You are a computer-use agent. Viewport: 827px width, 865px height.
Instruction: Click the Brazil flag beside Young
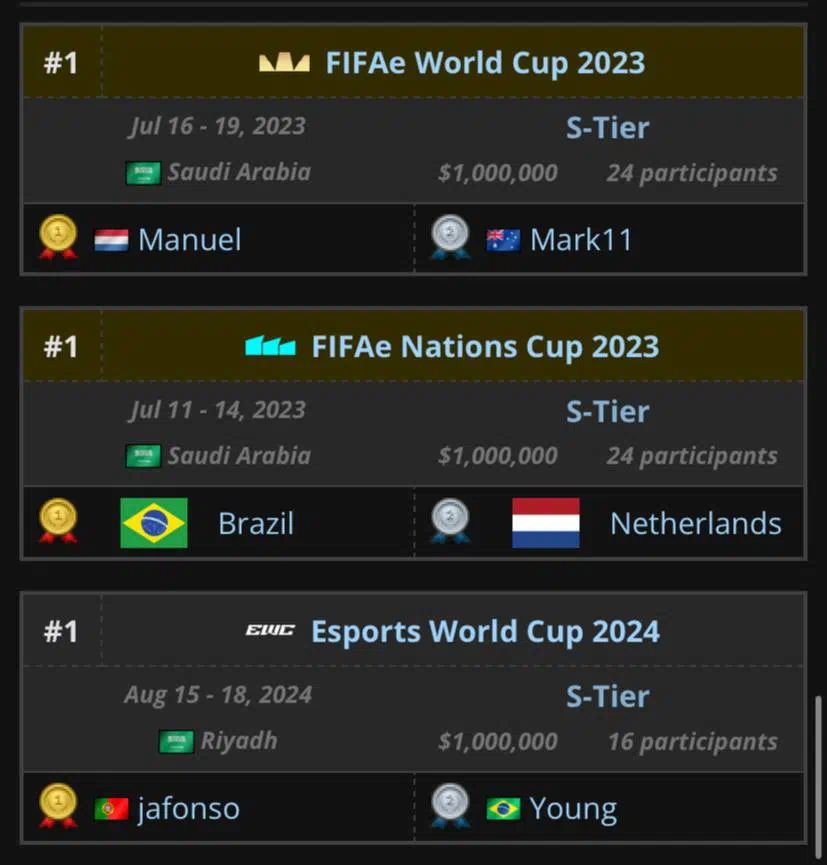click(503, 809)
